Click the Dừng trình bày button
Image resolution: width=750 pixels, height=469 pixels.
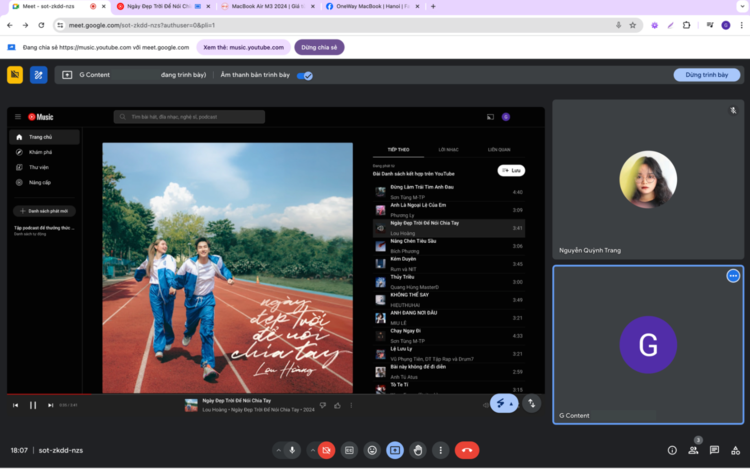(x=706, y=75)
